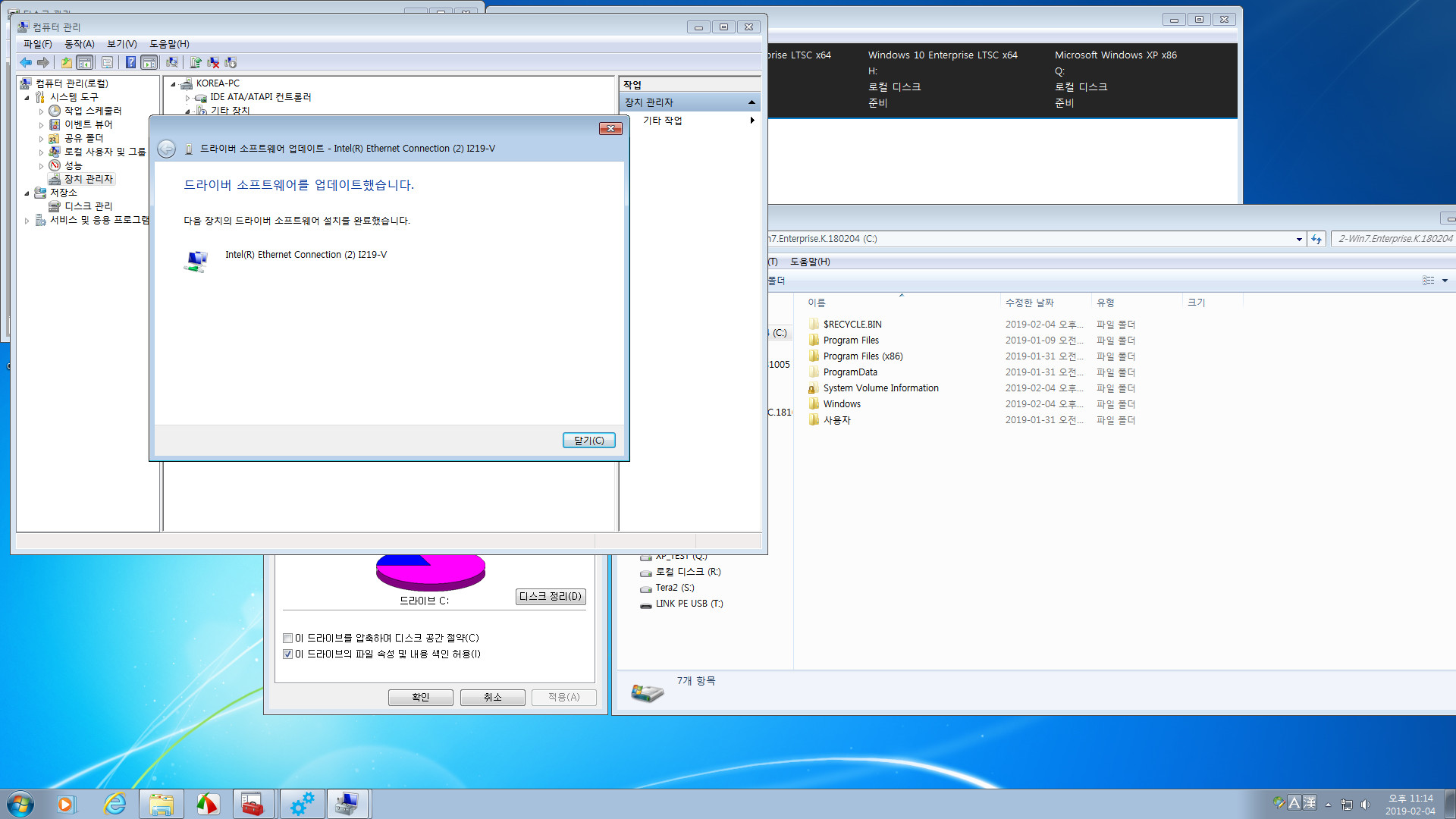
Task: Click volume speaker icon in system tray
Action: [1365, 805]
